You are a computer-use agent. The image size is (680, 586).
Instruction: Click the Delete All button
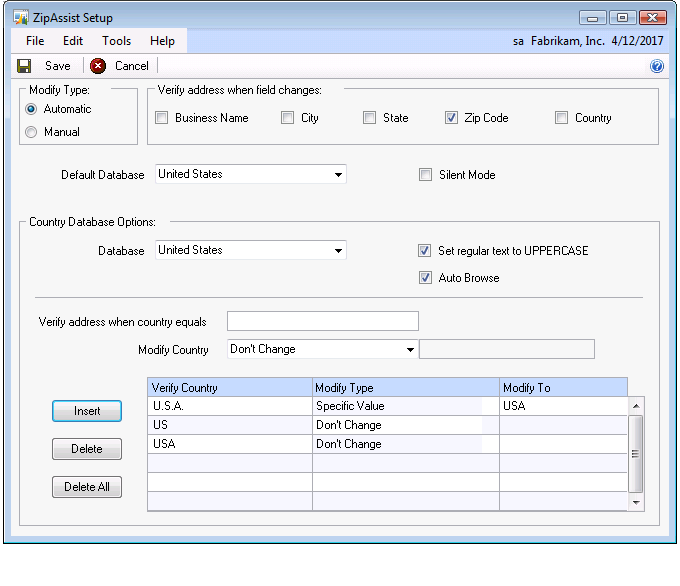(87, 487)
